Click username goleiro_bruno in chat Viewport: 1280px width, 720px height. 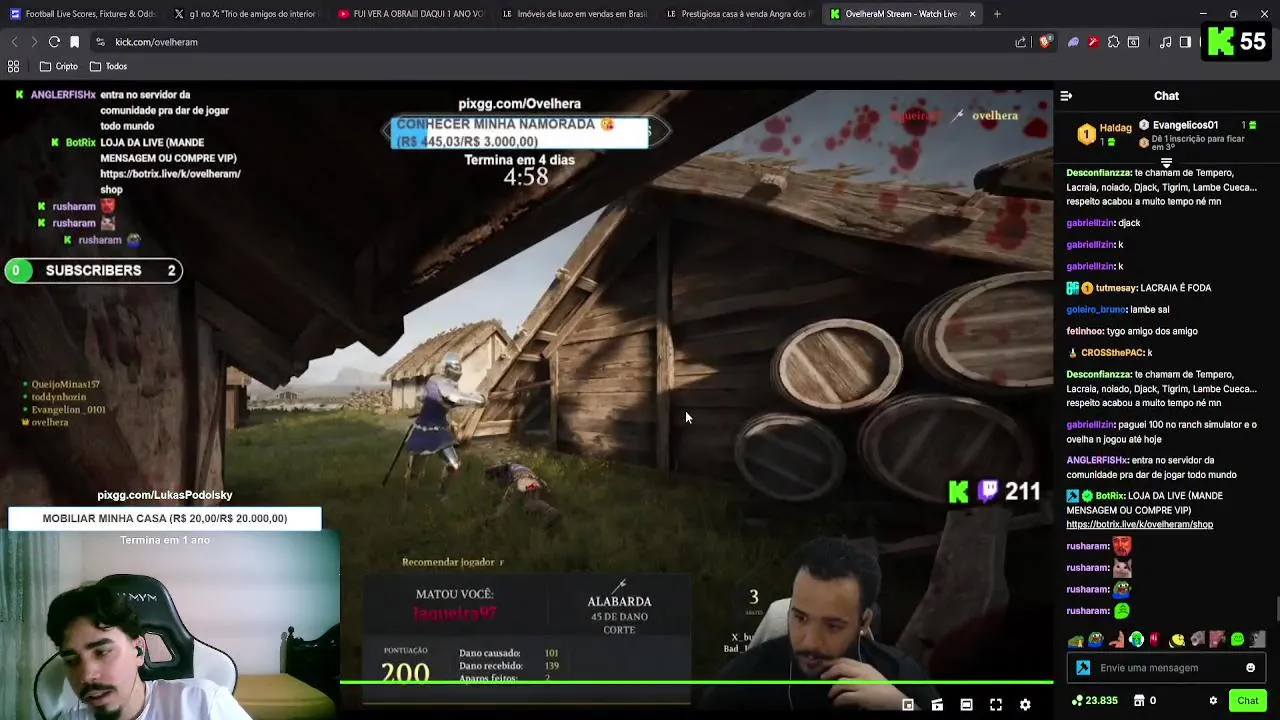[1096, 310]
